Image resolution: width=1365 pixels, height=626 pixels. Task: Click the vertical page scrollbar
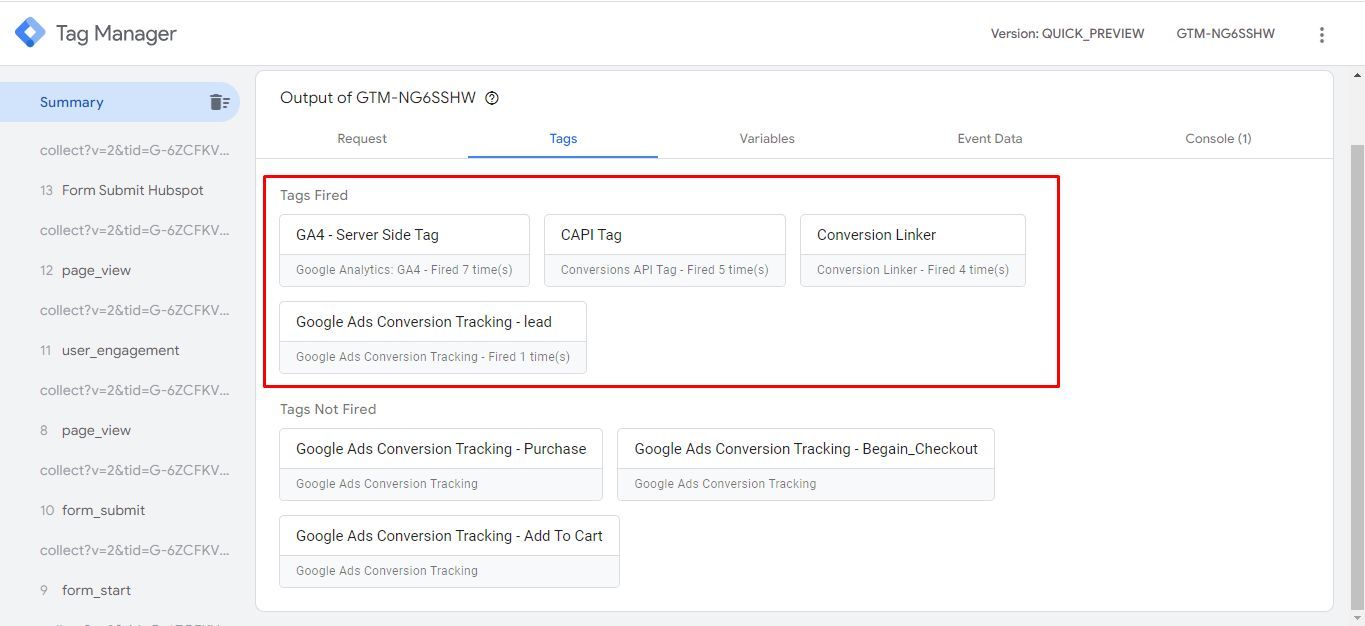pos(1357,375)
